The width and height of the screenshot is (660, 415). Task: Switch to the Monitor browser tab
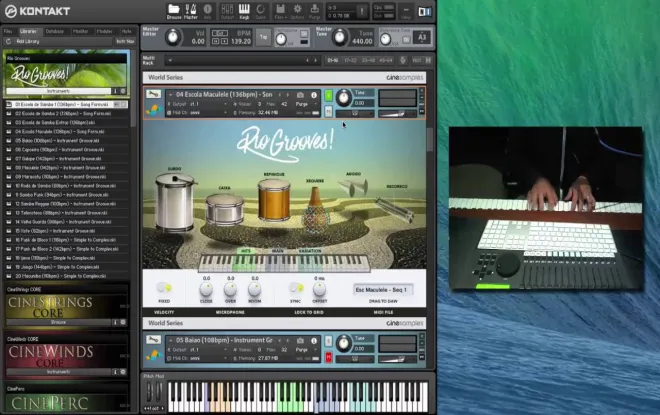pyautogui.click(x=80, y=31)
